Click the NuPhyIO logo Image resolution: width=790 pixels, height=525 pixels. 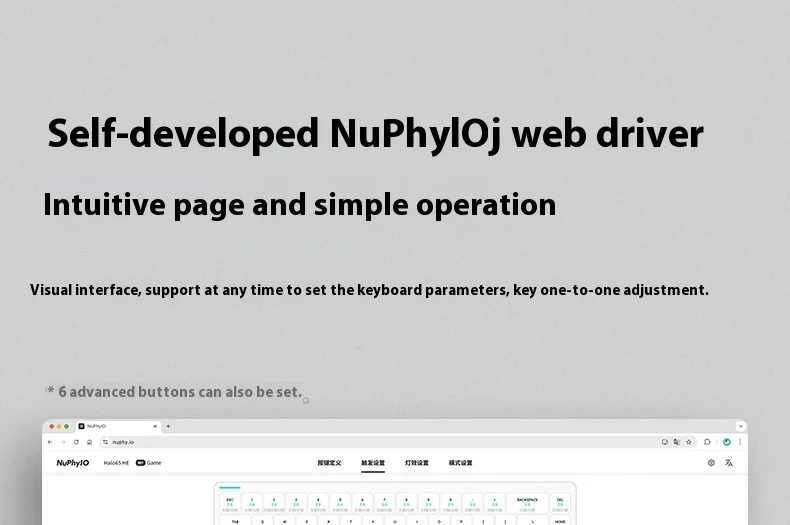click(x=73, y=463)
